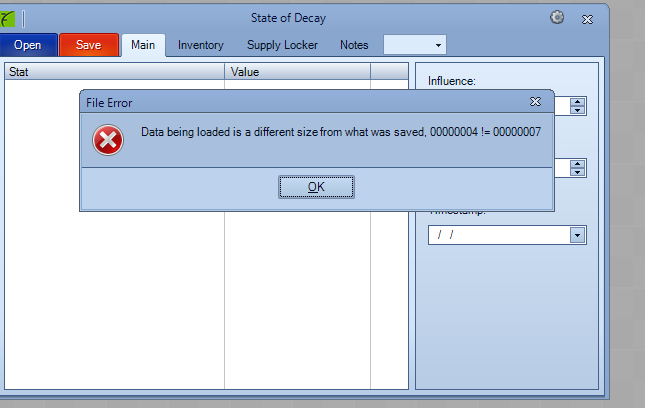Image resolution: width=645 pixels, height=408 pixels.
Task: Click the Stat column header
Action: click(x=114, y=72)
